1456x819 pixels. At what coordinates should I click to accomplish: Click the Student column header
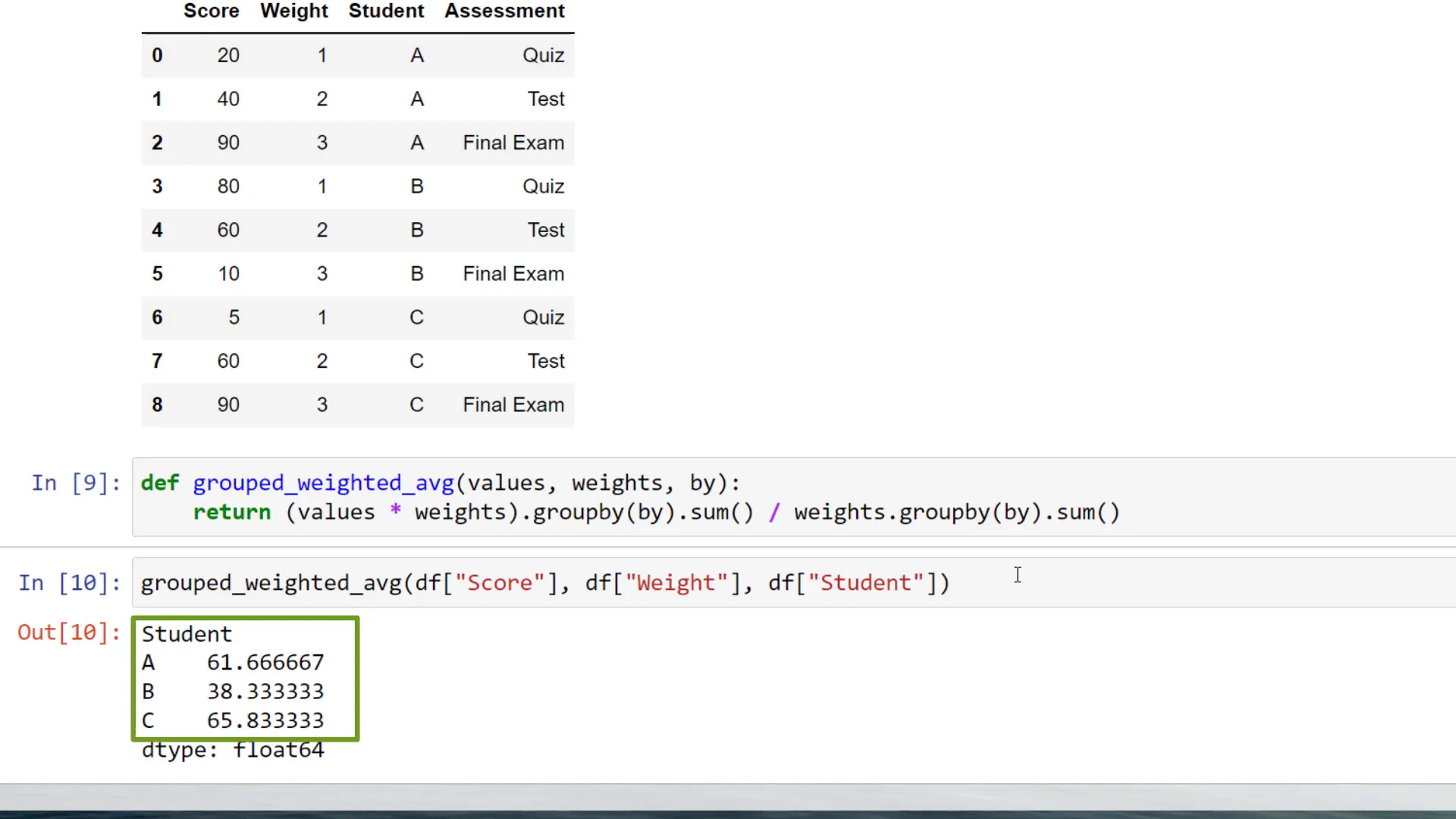pos(386,11)
